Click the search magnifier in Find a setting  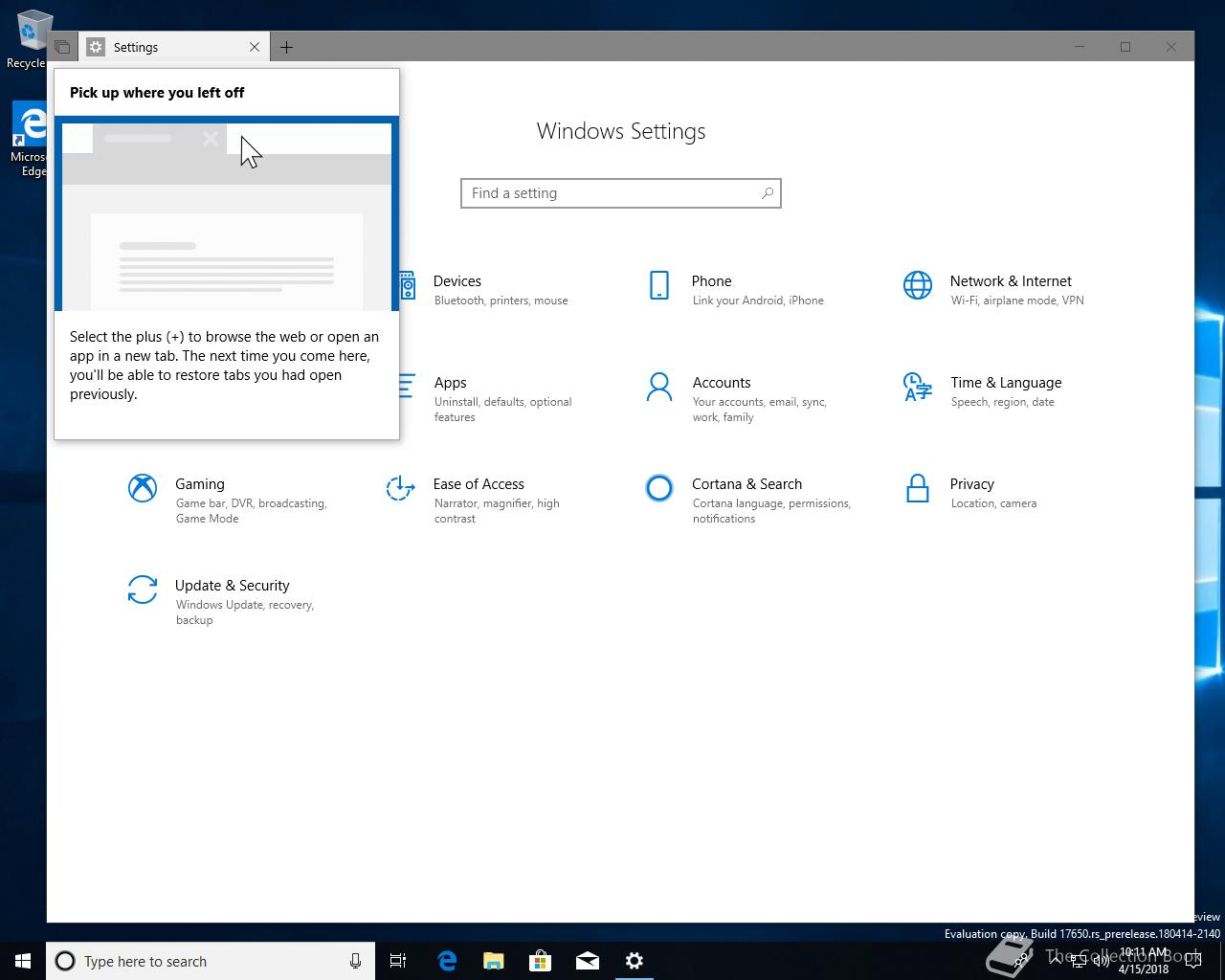(768, 193)
